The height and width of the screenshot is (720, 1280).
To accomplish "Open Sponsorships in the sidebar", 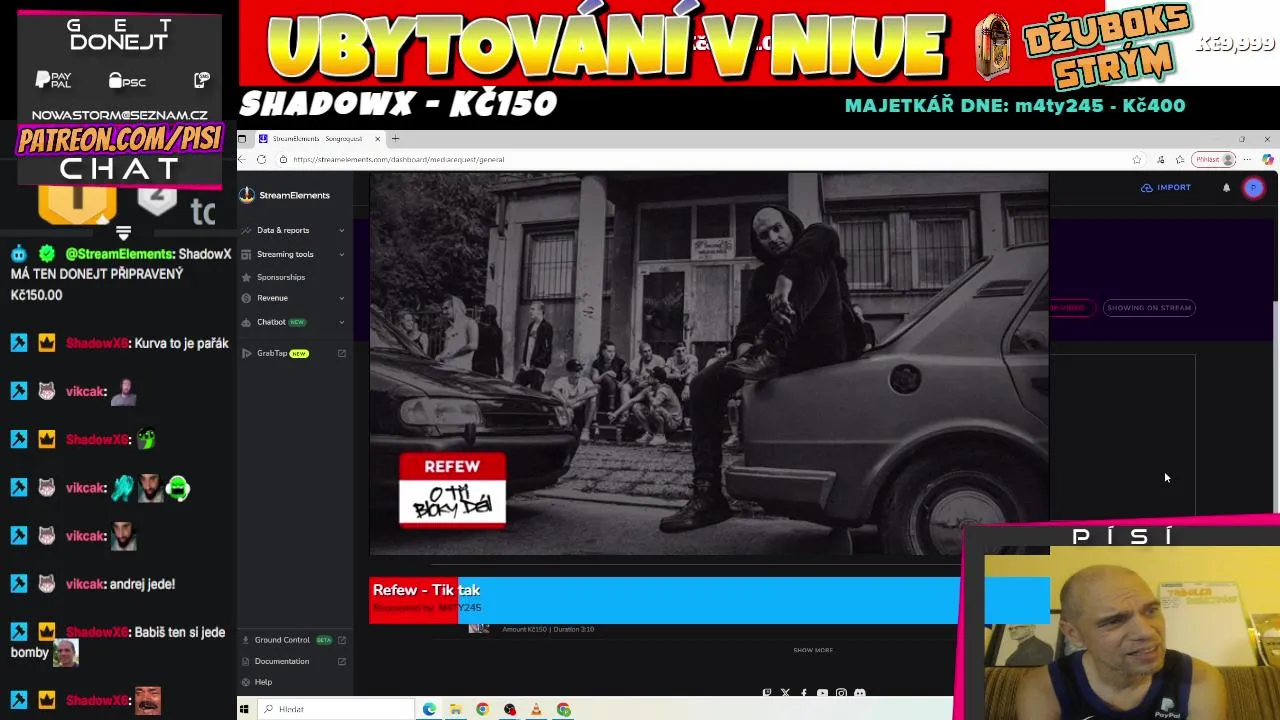I will [280, 277].
